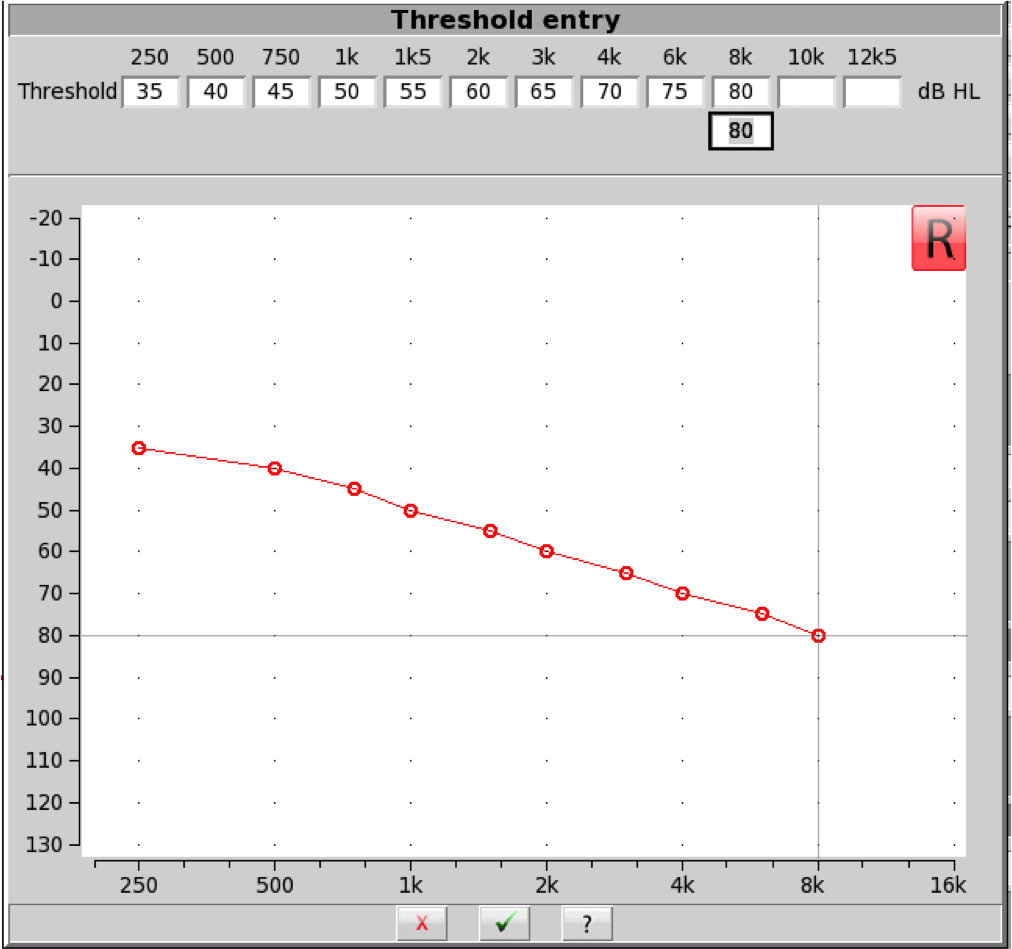Screen dimensions: 1012x949
Task: Click the 2k data point at 60 dB
Action: (547, 551)
